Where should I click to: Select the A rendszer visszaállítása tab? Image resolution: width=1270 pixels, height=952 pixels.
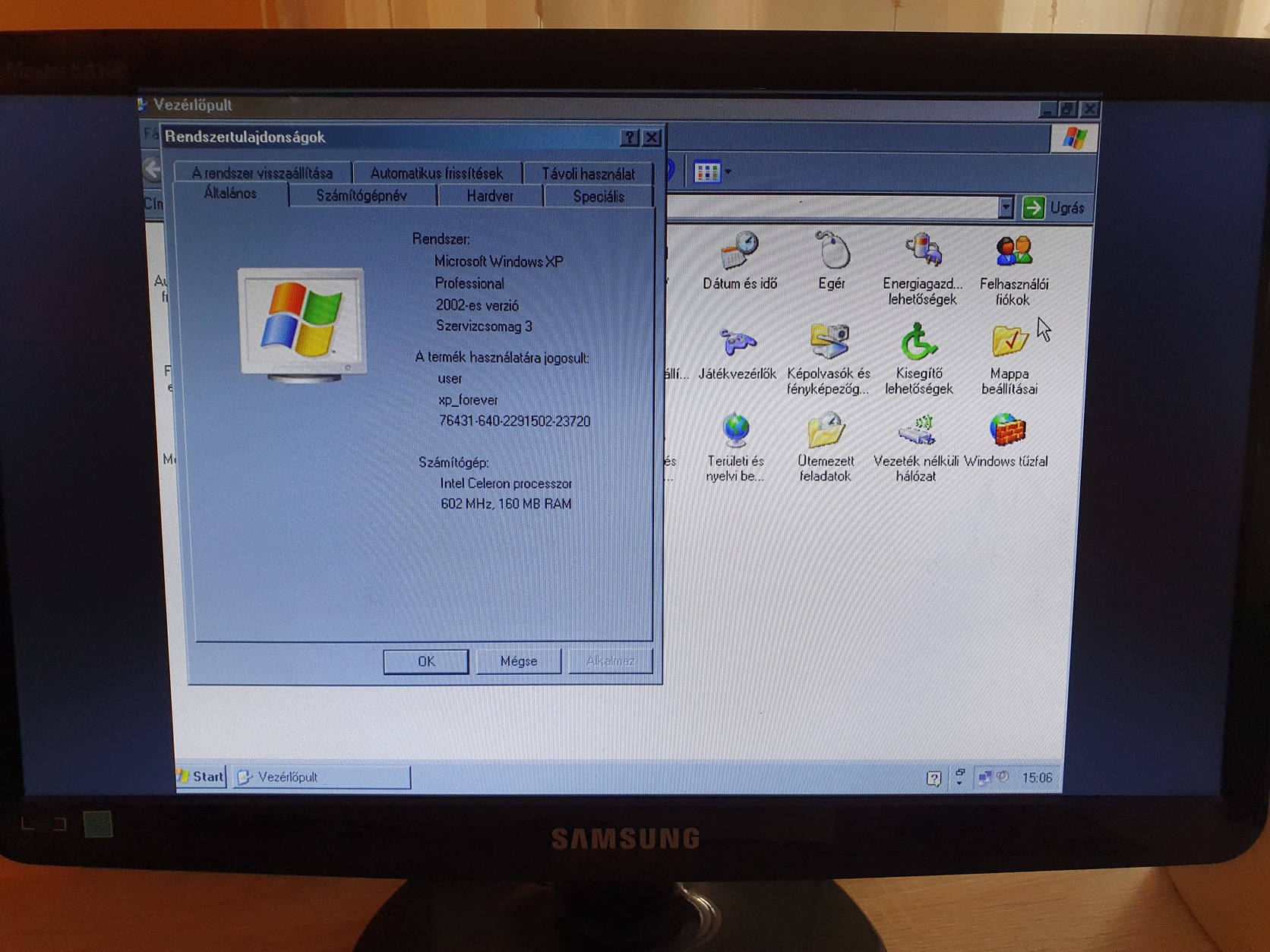click(262, 172)
